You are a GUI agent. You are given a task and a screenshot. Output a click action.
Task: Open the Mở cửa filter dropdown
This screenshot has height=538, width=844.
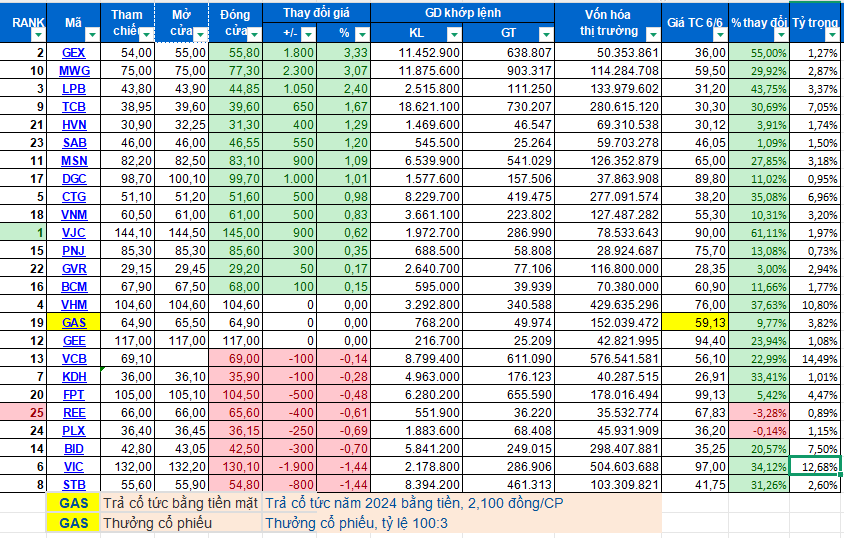[200, 35]
